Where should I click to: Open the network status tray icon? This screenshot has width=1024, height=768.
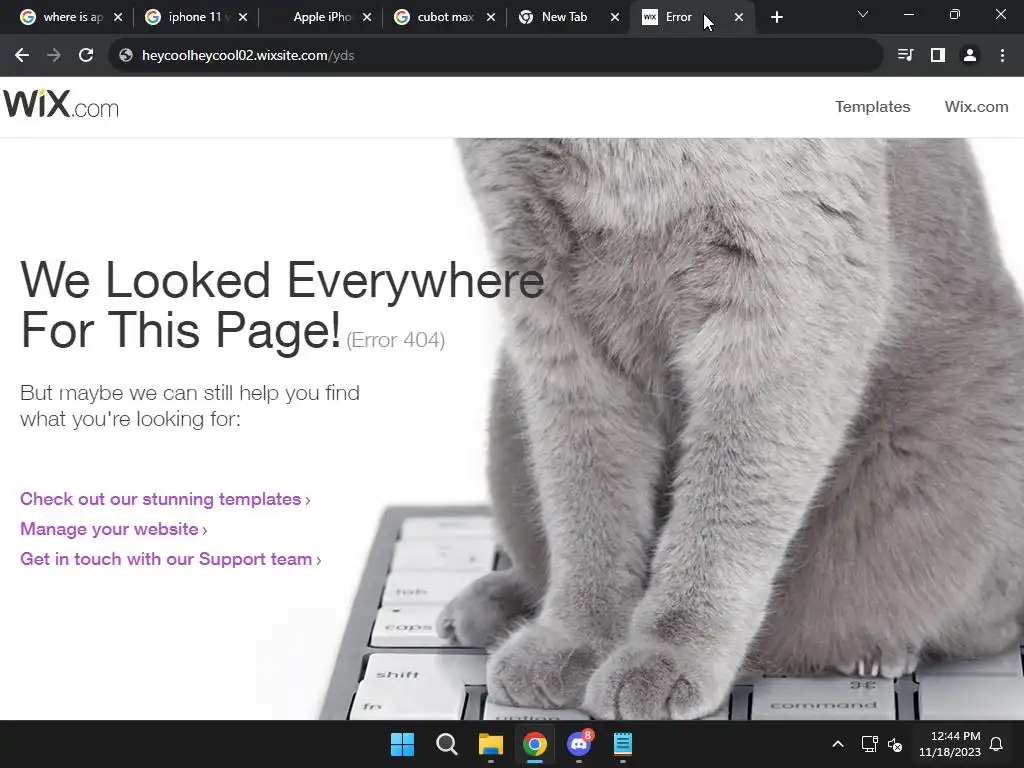coord(869,744)
